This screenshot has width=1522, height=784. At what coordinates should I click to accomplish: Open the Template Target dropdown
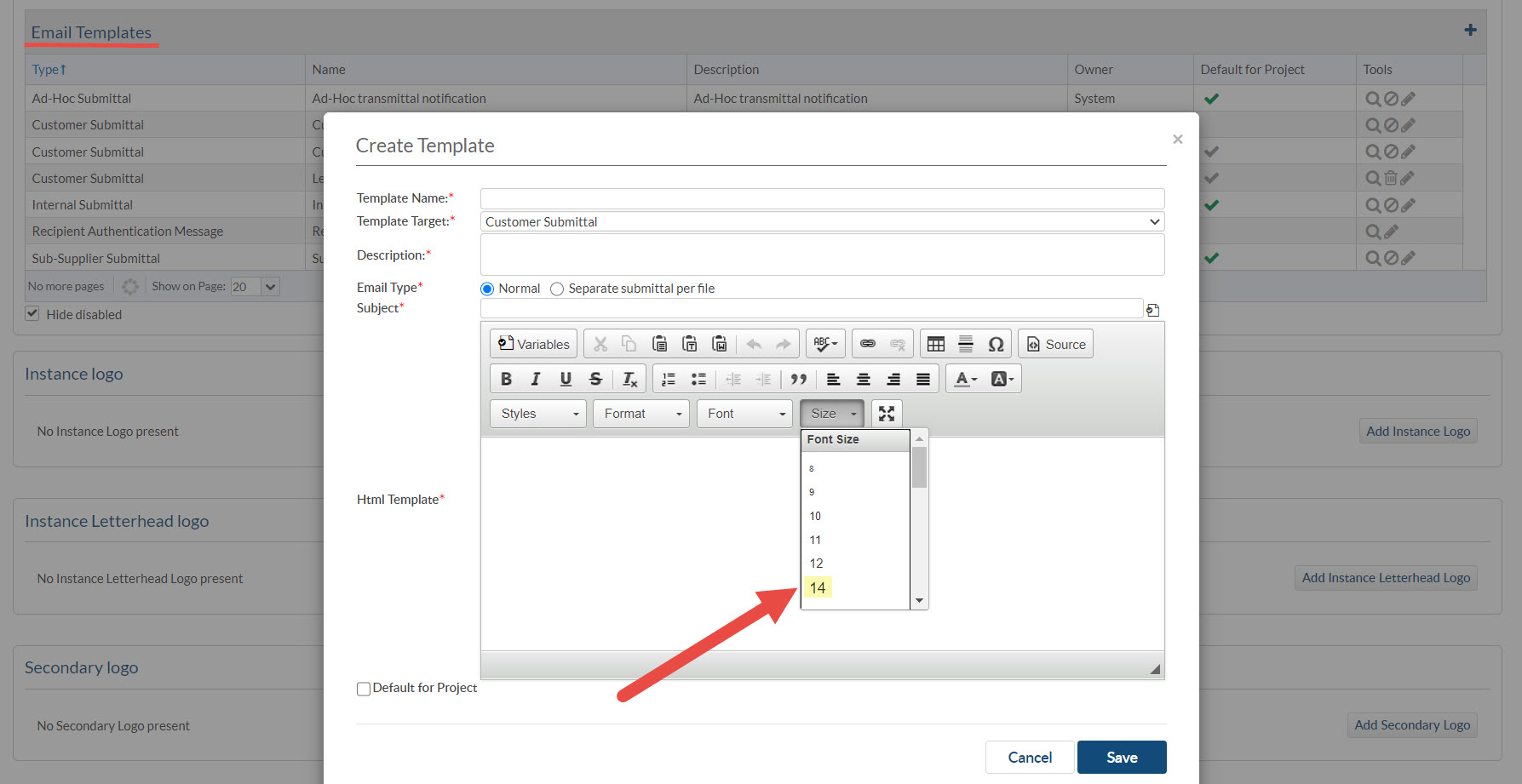pos(822,221)
